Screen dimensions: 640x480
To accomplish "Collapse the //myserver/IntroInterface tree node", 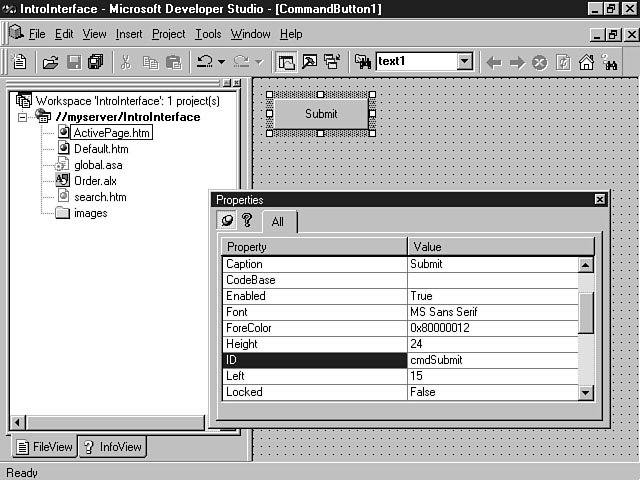I will tap(23, 117).
